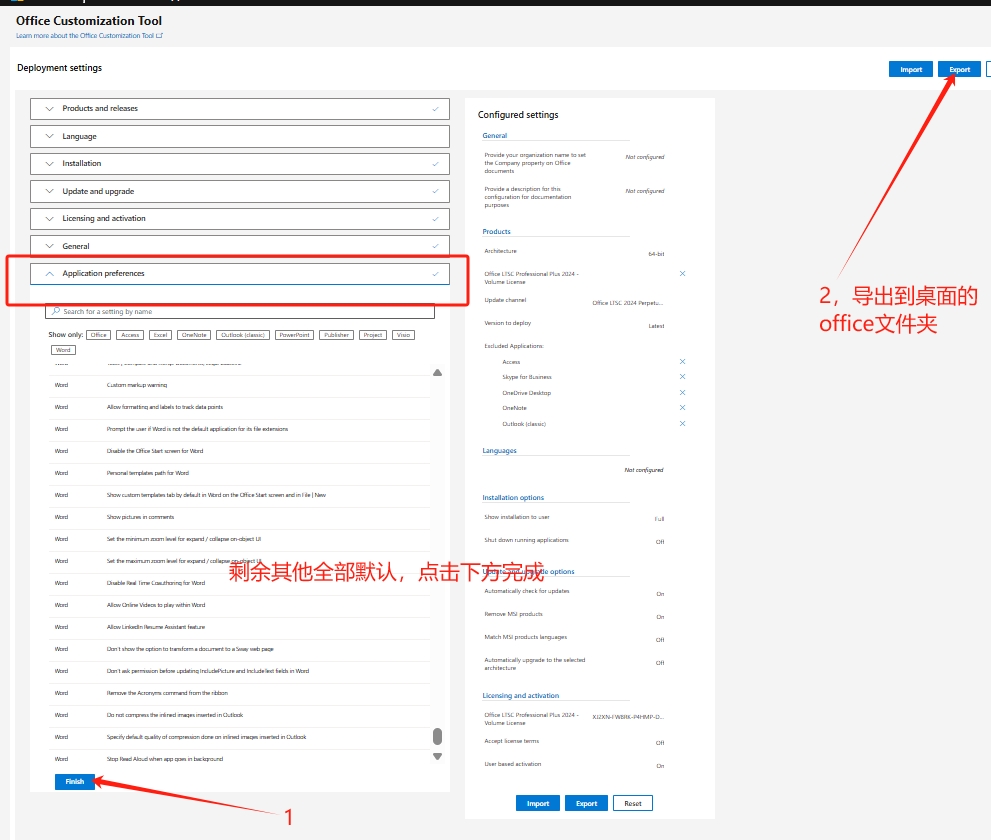
Task: Remove Outlook (classic) from Excluded Applications
Action: 682,423
